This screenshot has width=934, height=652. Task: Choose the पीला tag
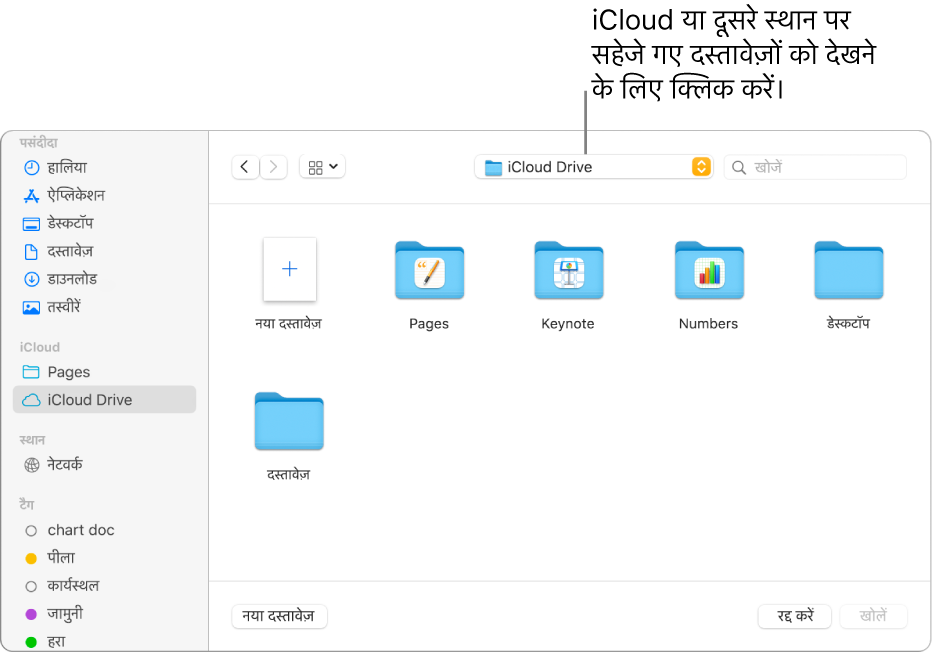[105, 558]
